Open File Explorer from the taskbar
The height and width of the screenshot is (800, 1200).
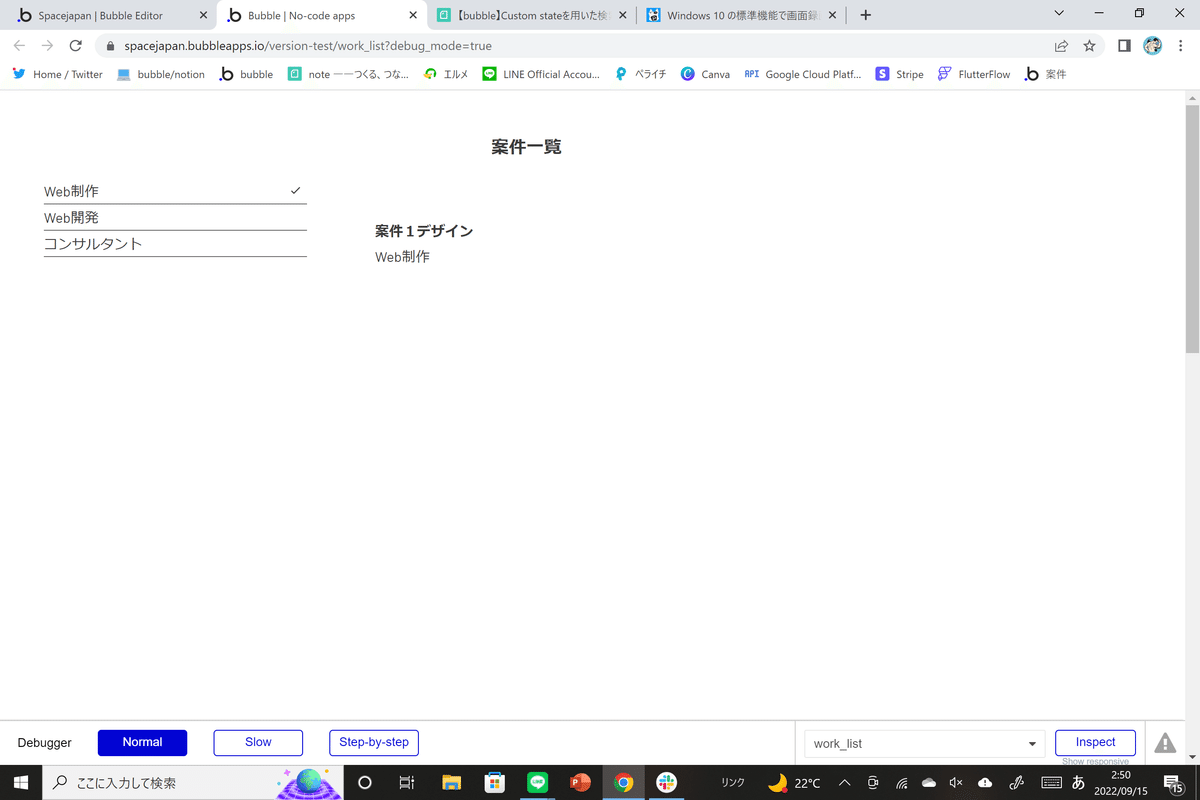click(451, 783)
